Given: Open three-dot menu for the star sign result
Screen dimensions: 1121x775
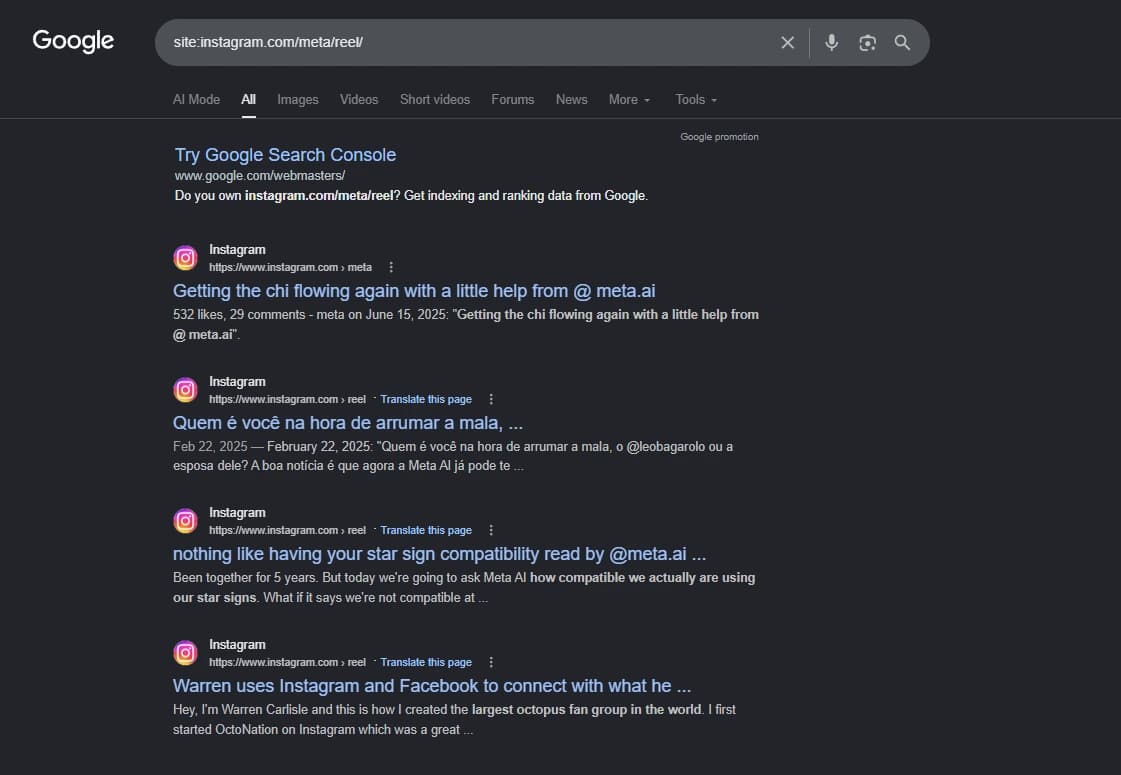Looking at the screenshot, I should pos(490,530).
